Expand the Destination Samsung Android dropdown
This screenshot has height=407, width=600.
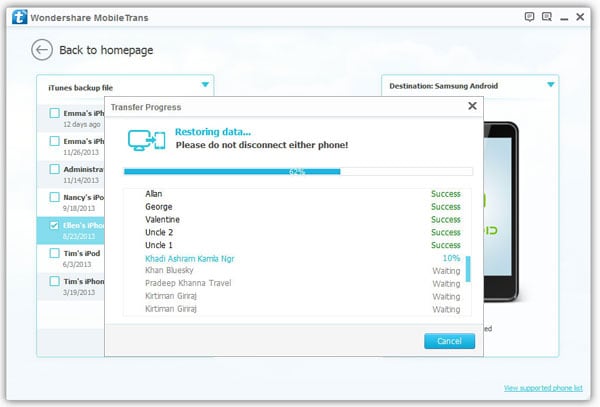click(x=551, y=85)
